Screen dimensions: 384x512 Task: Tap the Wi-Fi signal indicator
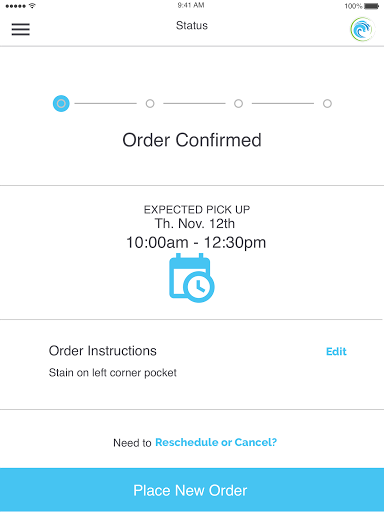pos(32,6)
